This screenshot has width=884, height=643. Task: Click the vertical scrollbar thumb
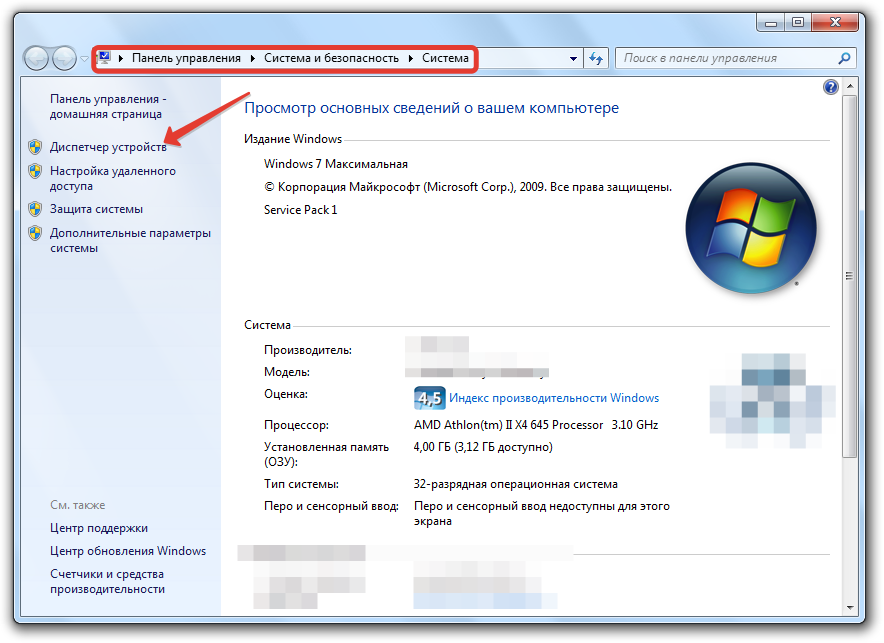[850, 276]
